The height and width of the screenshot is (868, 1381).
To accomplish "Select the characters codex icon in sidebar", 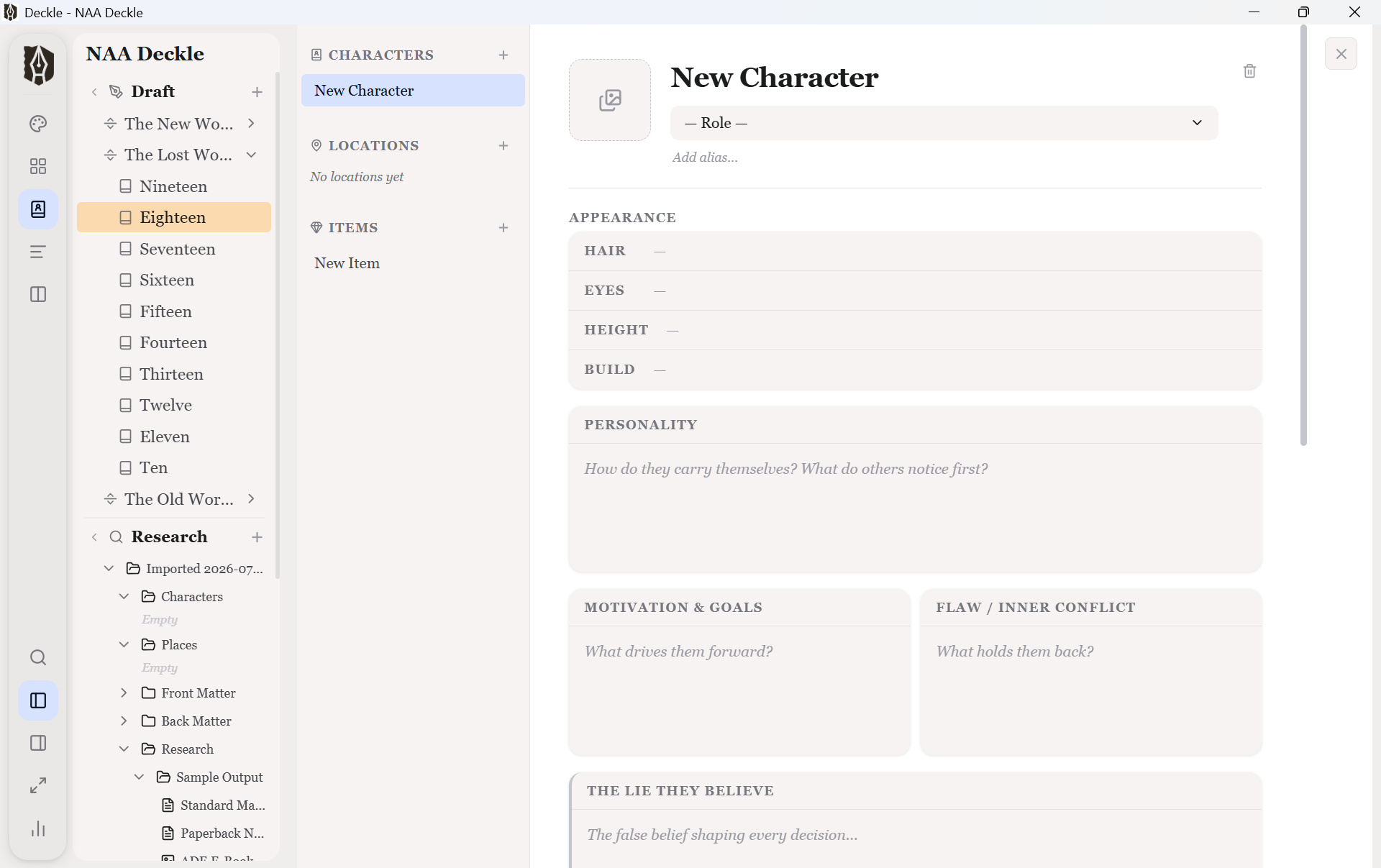I will click(38, 209).
